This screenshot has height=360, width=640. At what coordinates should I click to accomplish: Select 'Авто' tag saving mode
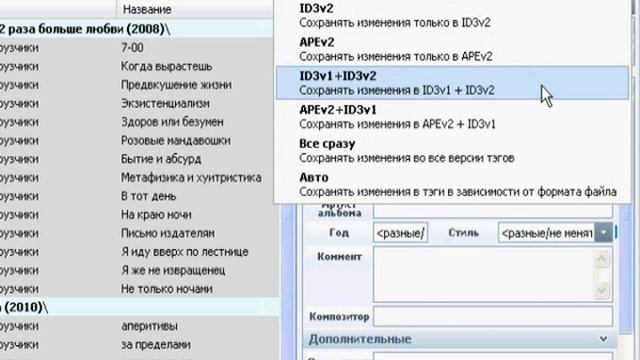point(452,184)
